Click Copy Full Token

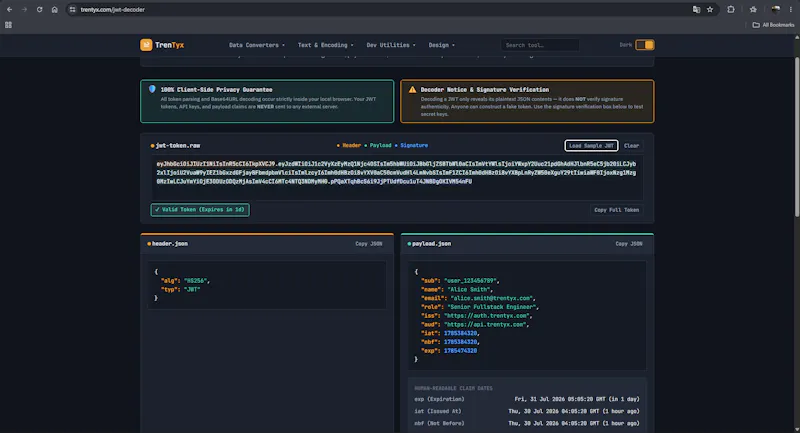[x=616, y=210]
